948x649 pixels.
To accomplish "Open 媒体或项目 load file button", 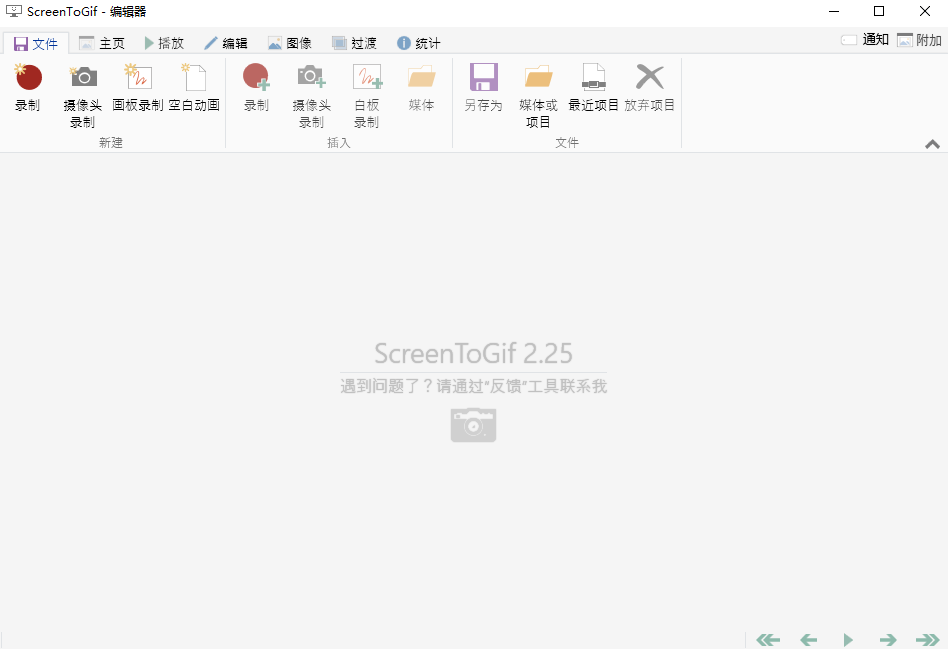I will [x=538, y=96].
